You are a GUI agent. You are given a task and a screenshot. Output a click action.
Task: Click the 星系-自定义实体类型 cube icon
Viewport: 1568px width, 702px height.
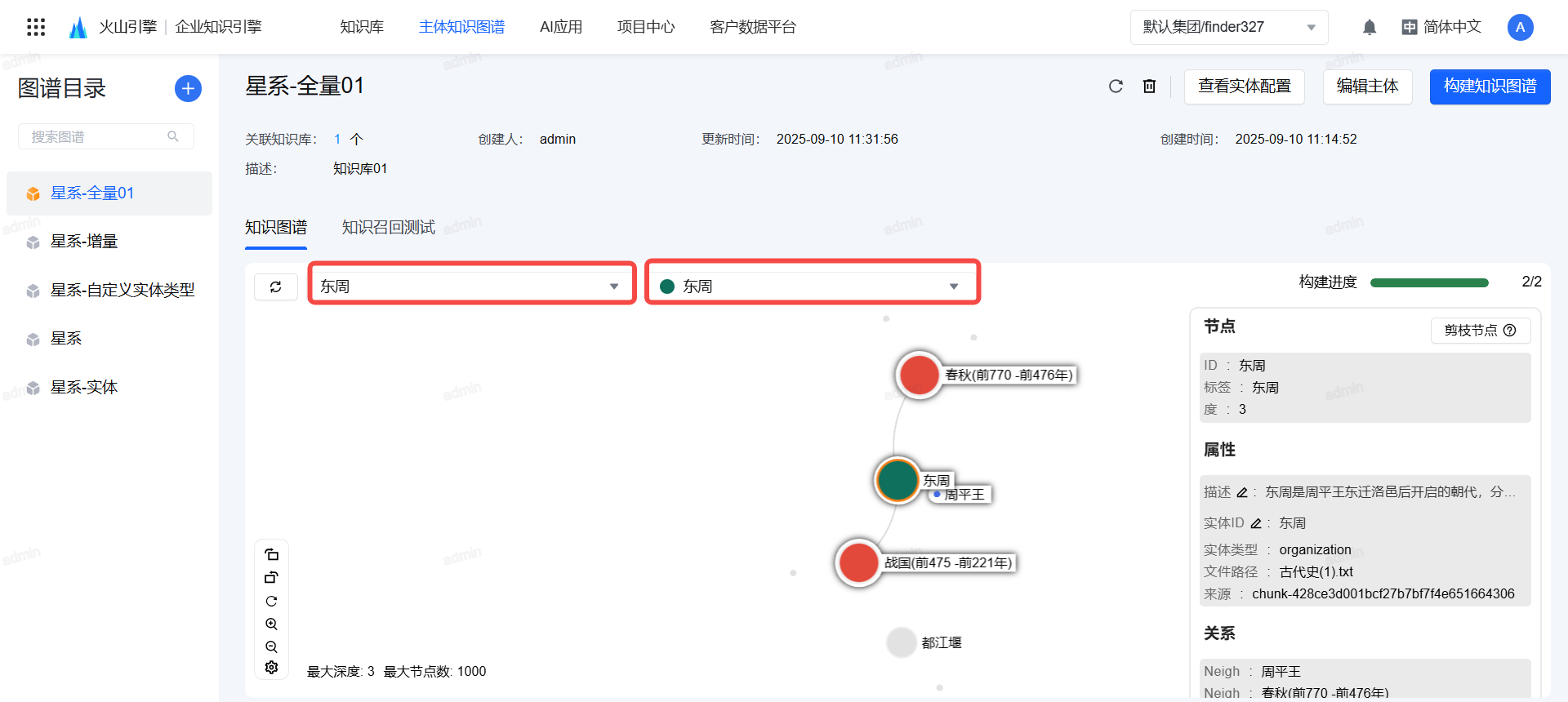point(33,291)
